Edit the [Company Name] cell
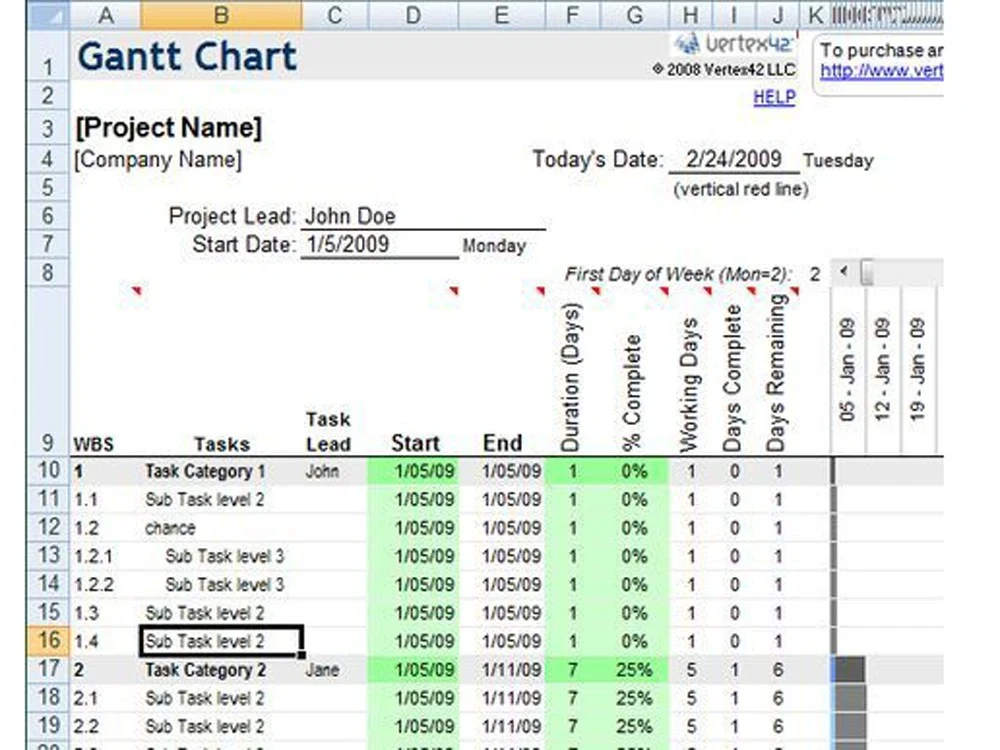The width and height of the screenshot is (1000, 750). (158, 159)
